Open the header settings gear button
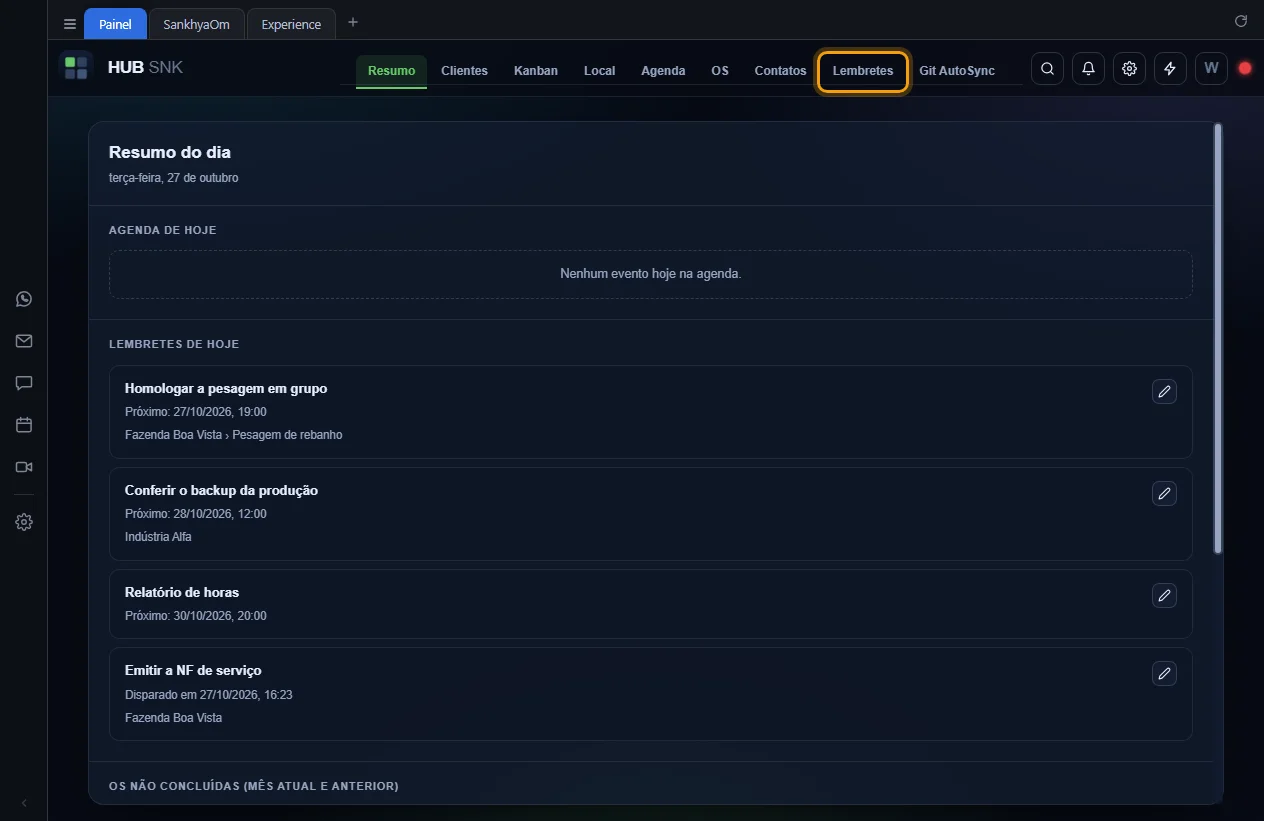 pos(1129,68)
